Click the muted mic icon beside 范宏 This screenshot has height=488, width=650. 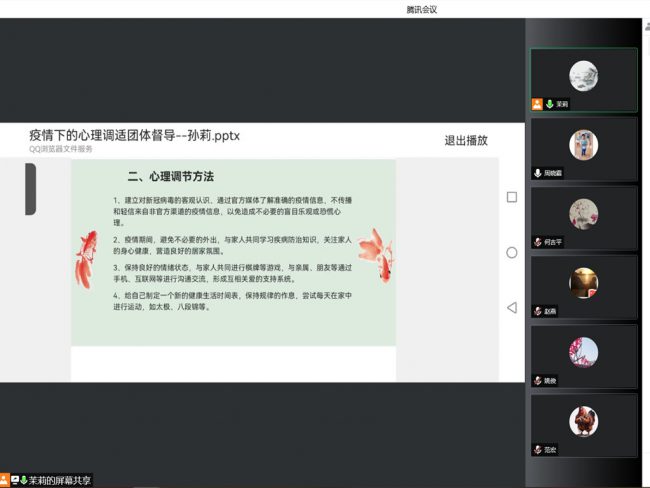point(538,449)
